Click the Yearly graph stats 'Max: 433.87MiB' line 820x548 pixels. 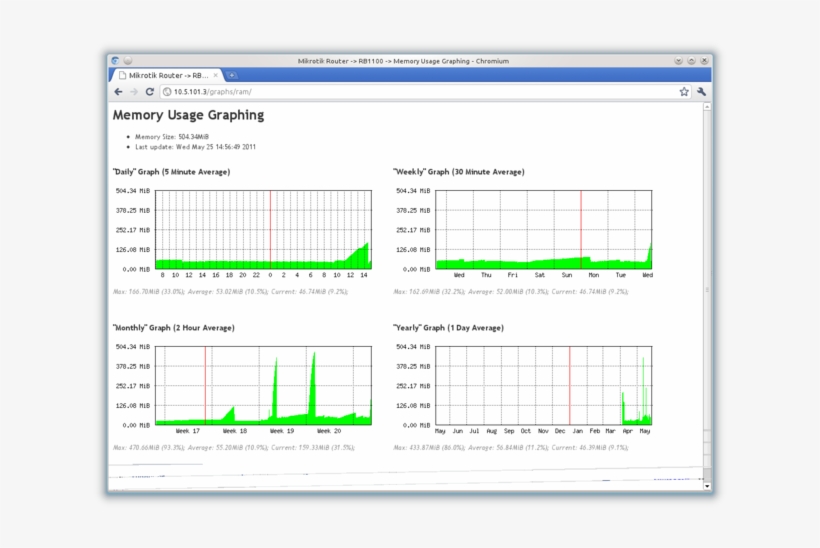click(x=511, y=448)
